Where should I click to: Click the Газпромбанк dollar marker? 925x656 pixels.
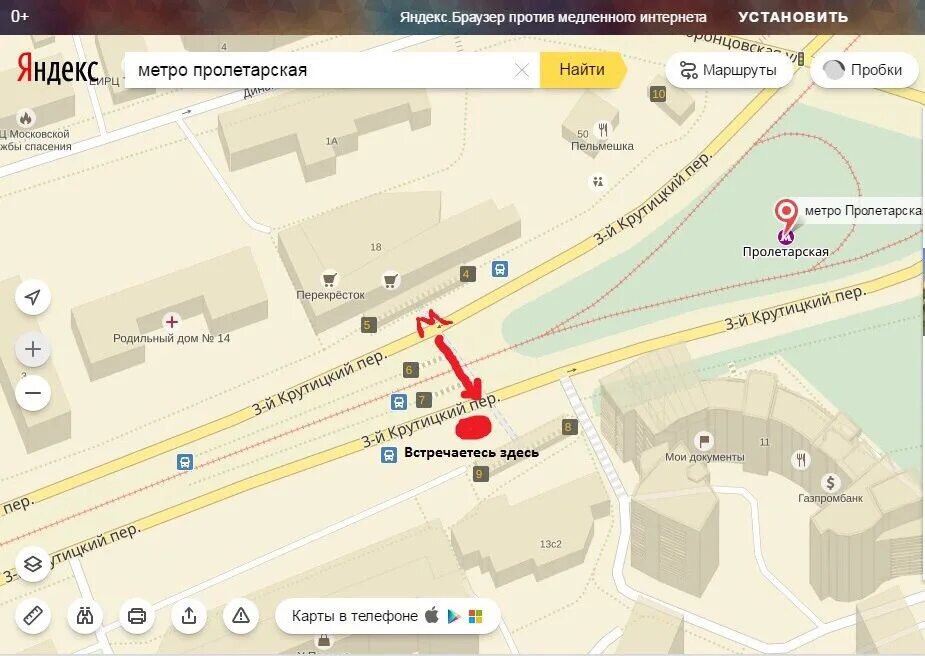coord(831,483)
